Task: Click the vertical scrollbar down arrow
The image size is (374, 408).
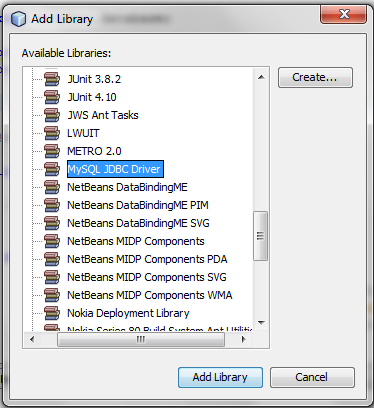Action: [x=261, y=323]
